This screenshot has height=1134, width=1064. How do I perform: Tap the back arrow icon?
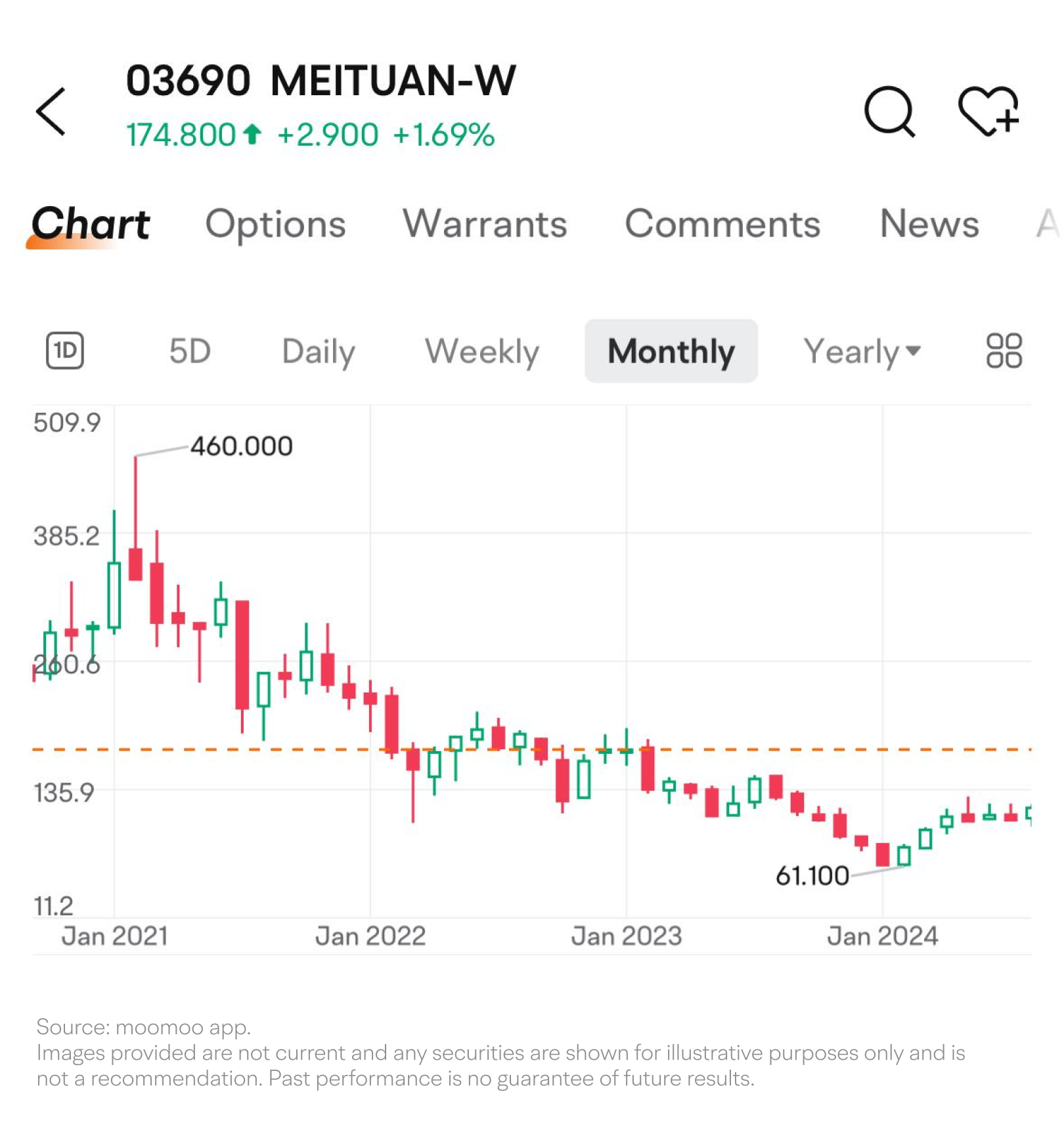(x=51, y=112)
